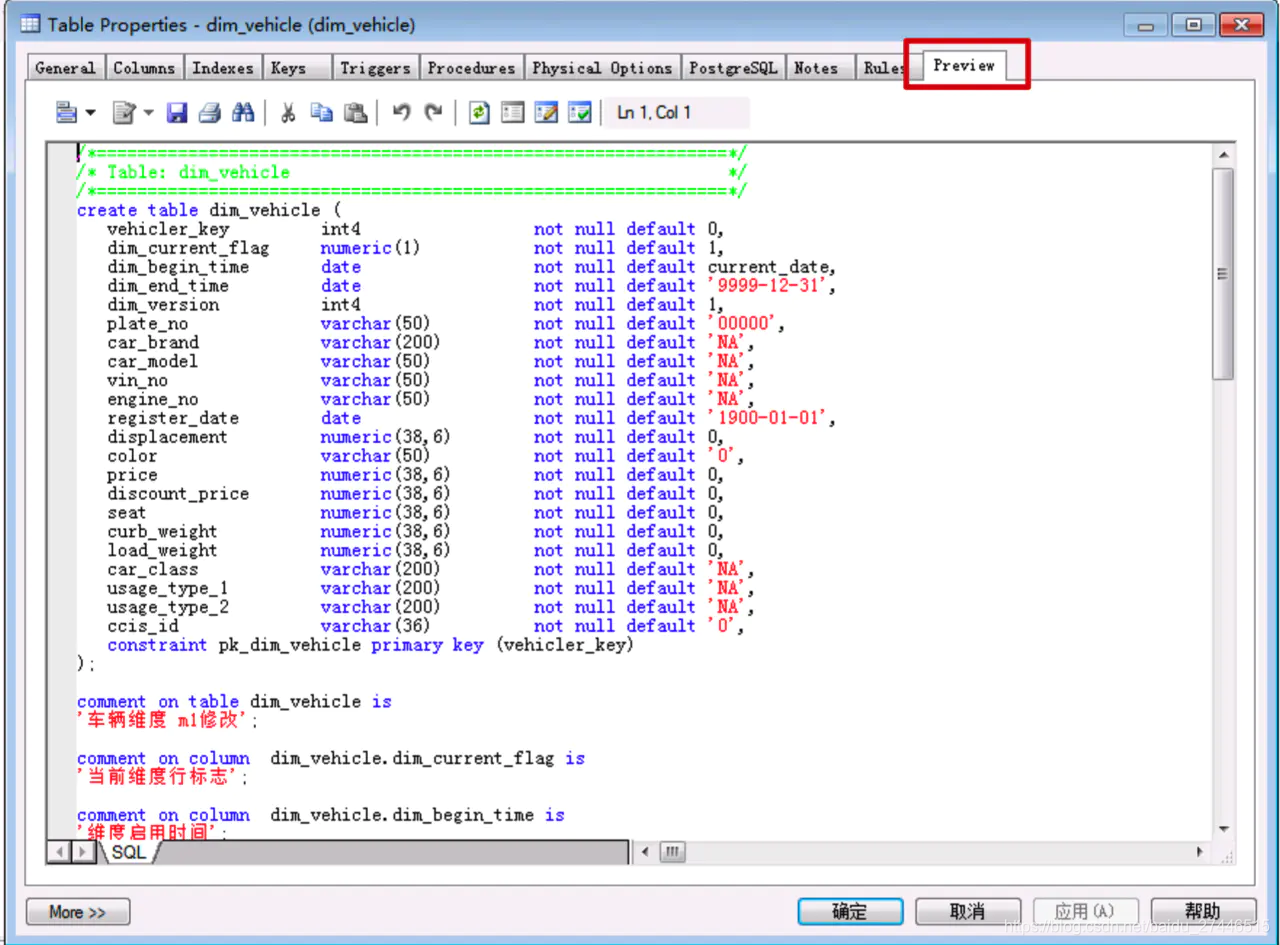
Task: Click the vertical scrollbar up arrow
Action: point(1223,156)
